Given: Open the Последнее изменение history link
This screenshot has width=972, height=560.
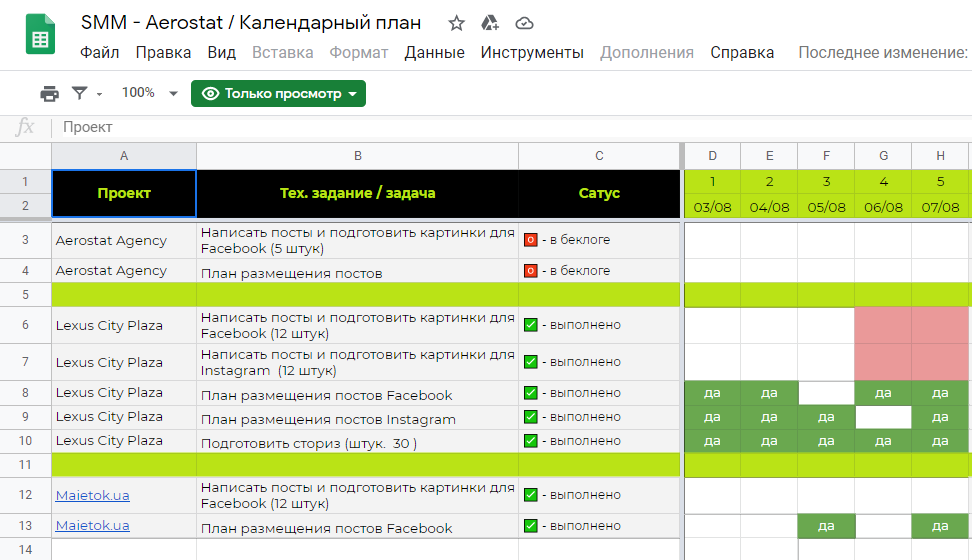Looking at the screenshot, I should coord(882,52).
